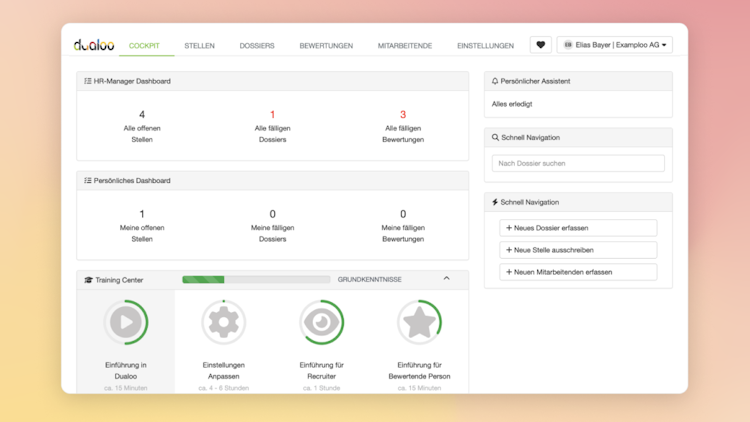Switch to the COCKPIT tab

click(144, 46)
